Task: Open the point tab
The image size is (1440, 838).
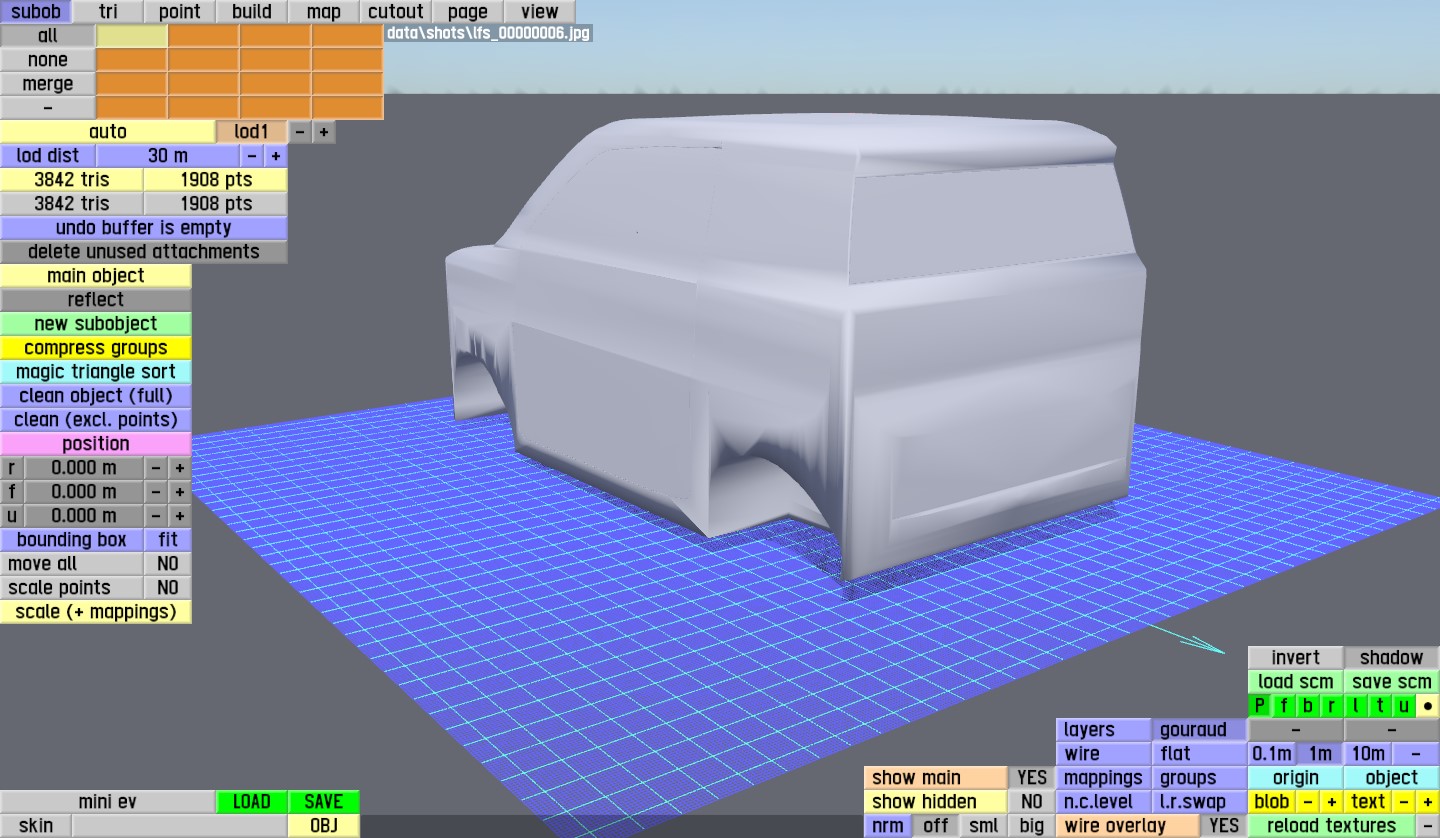Action: click(180, 12)
